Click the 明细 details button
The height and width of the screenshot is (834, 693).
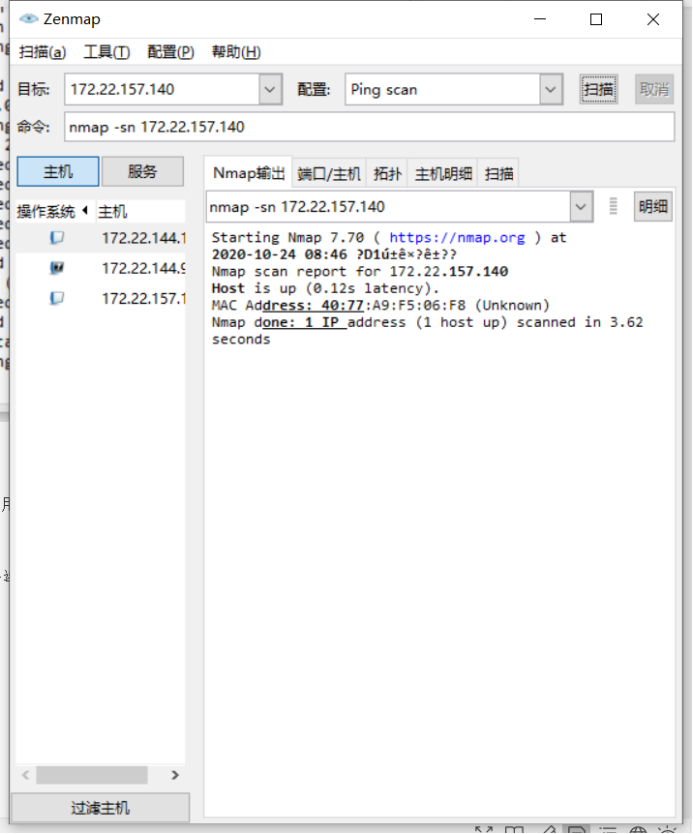click(x=653, y=206)
